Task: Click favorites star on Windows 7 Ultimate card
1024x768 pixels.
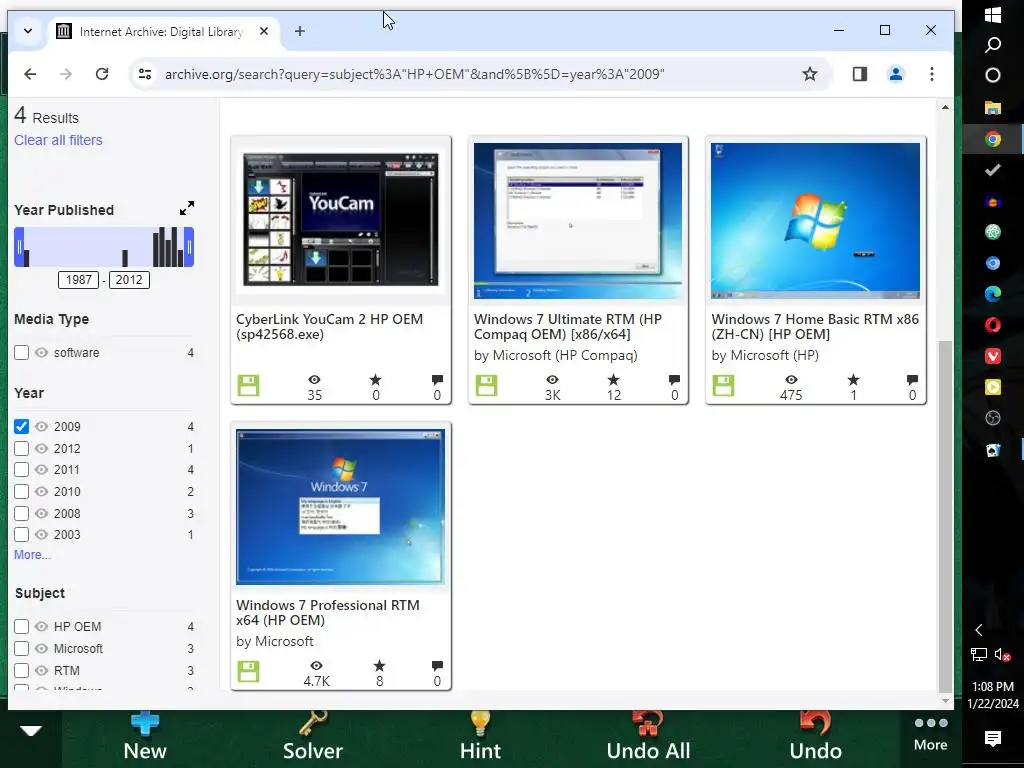Action: 613,379
